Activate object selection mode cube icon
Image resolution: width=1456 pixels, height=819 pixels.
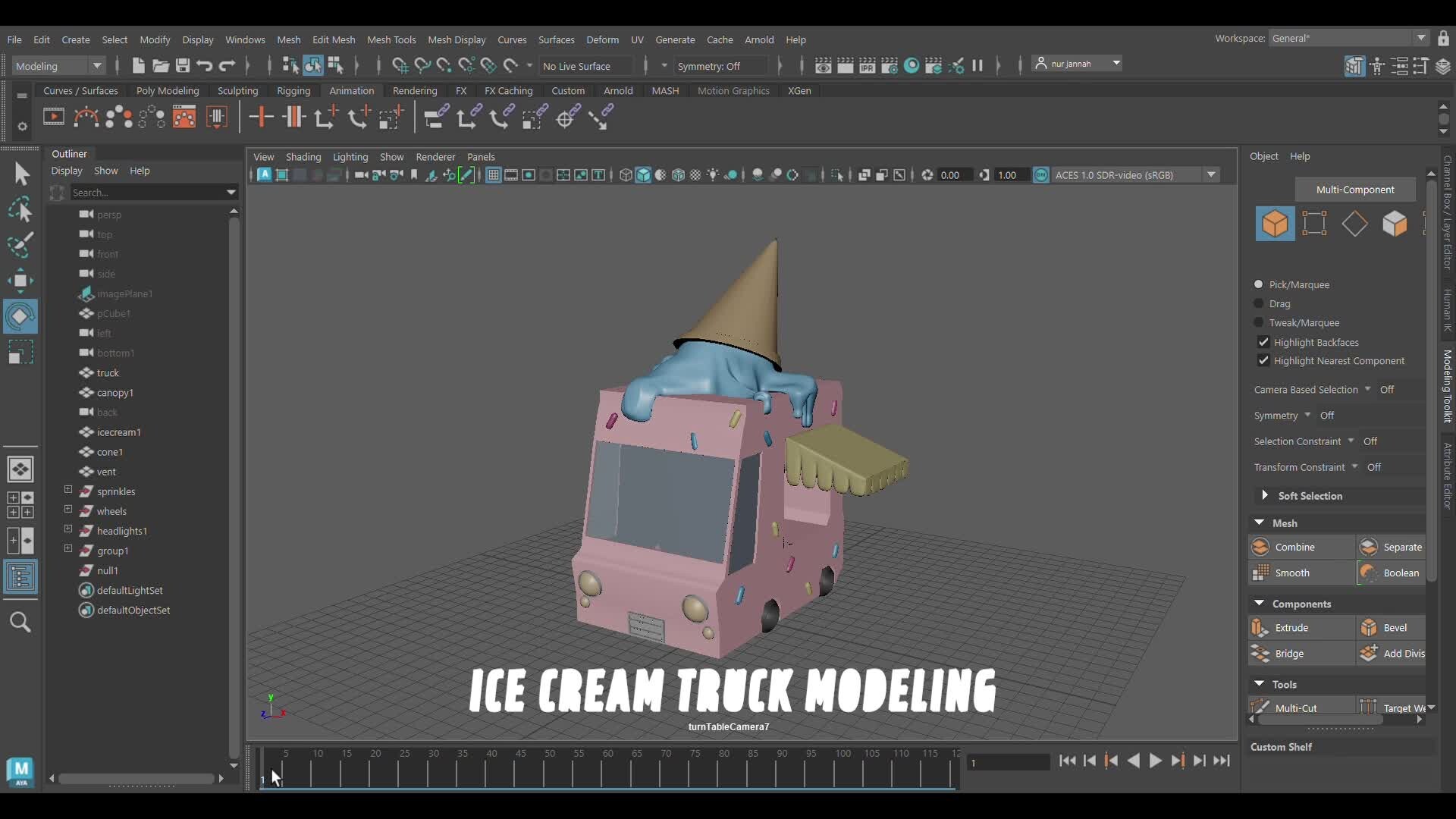click(1395, 224)
